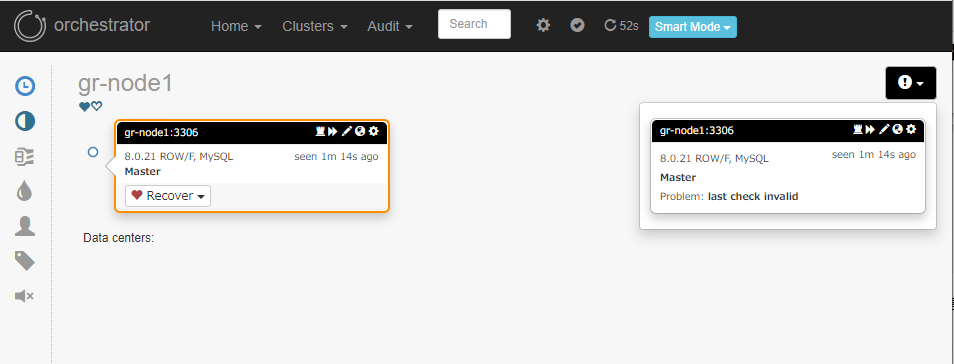Viewport: 954px width, 364px height.
Task: Click the server list icon in the sidebar
Action: pos(24,156)
